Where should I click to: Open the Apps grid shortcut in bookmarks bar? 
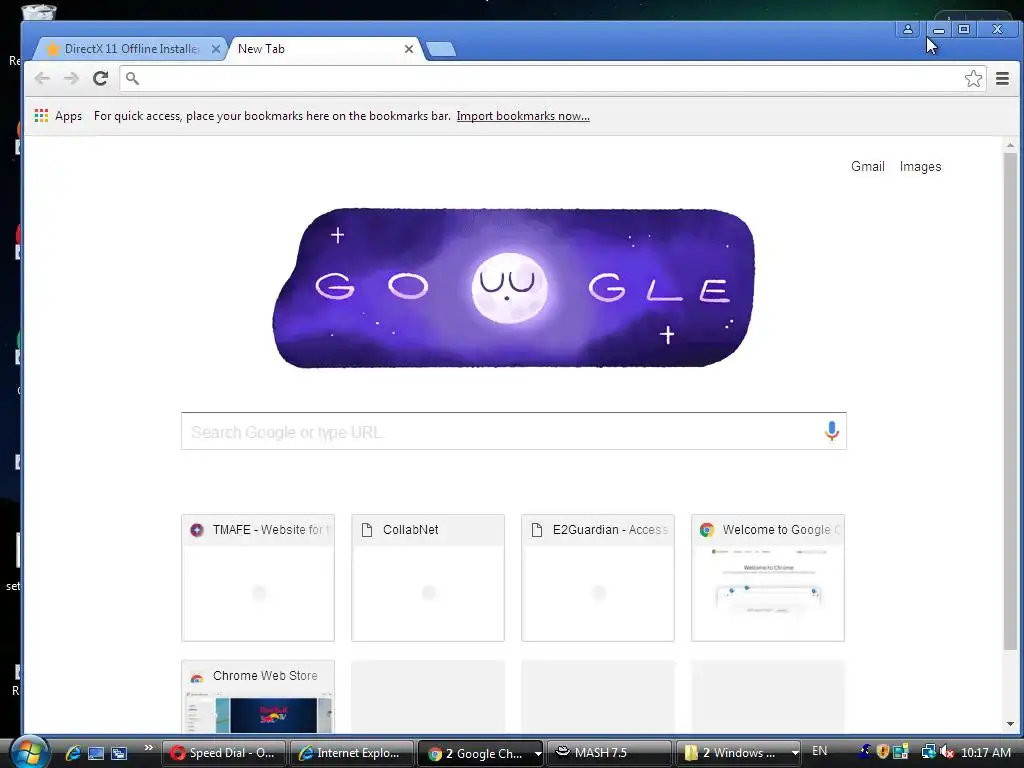tap(41, 116)
